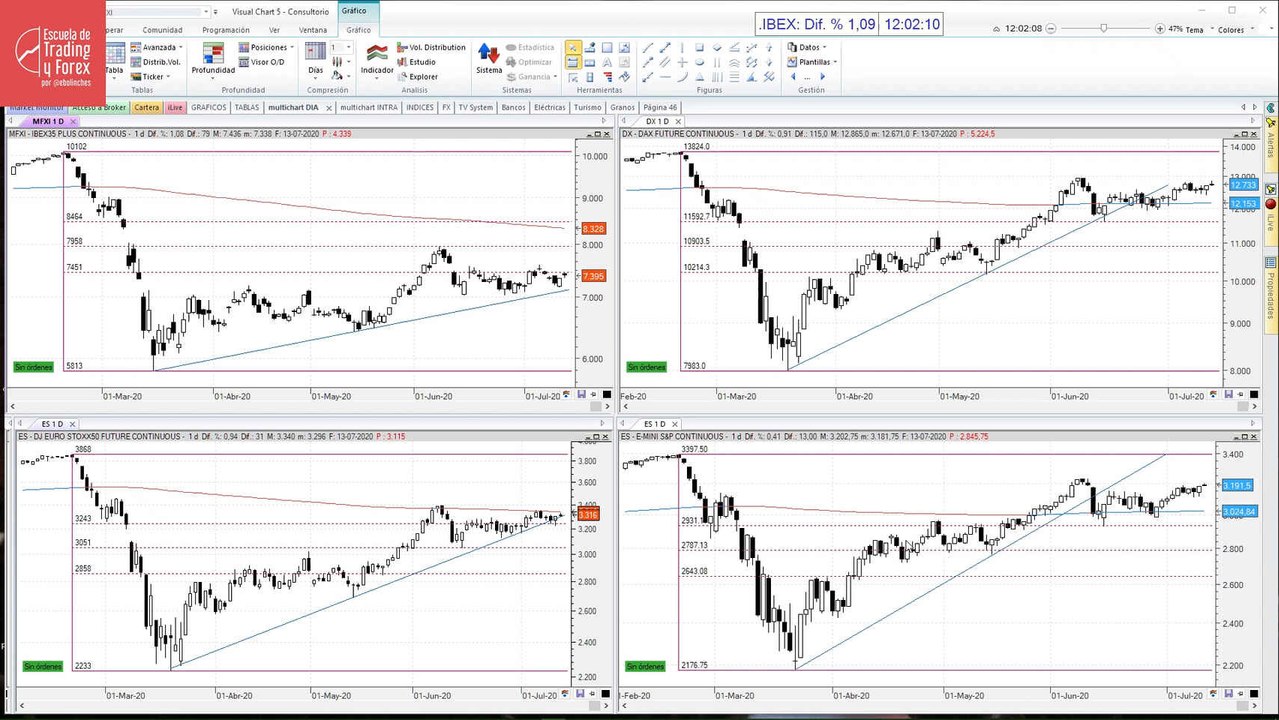
Task: Open the Ventana ribbon tab
Action: (313, 30)
